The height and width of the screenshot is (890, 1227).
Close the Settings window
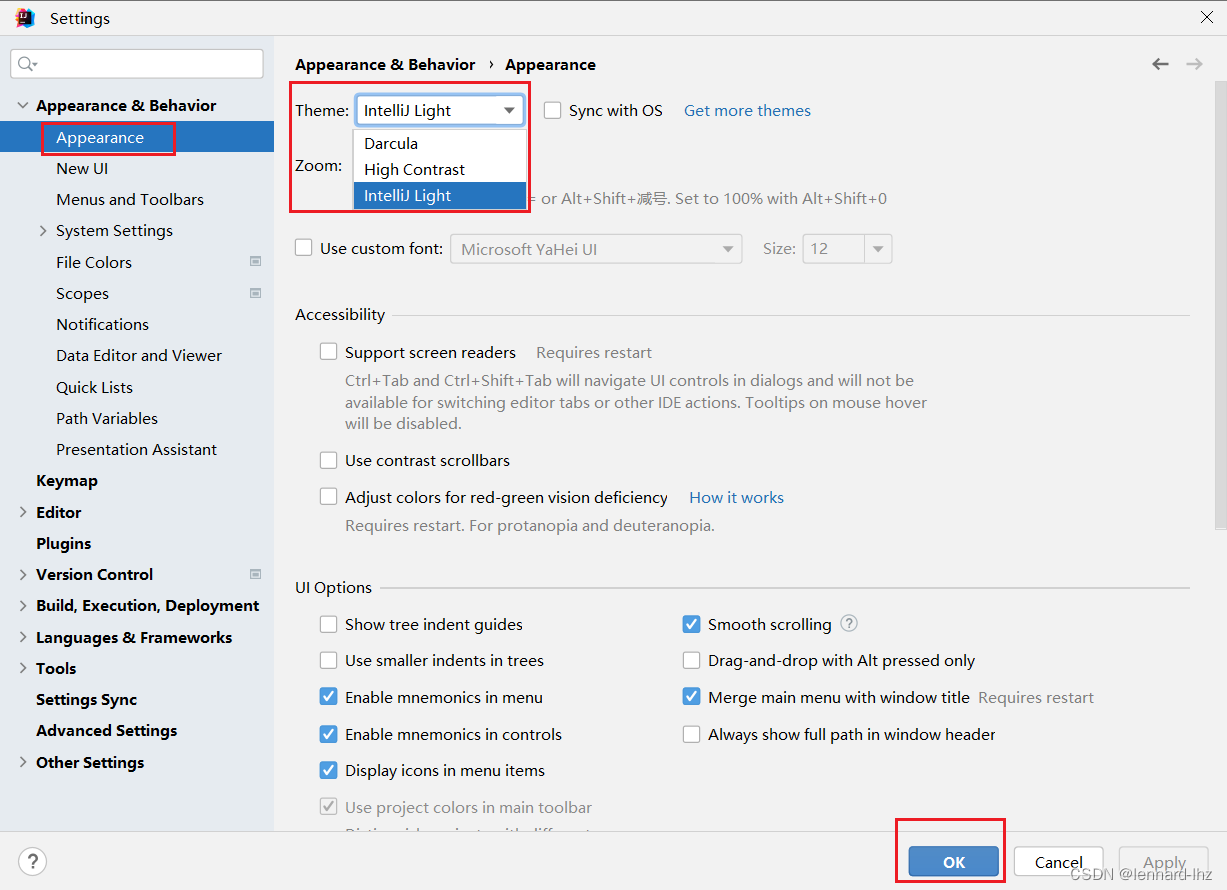coord(1206,18)
